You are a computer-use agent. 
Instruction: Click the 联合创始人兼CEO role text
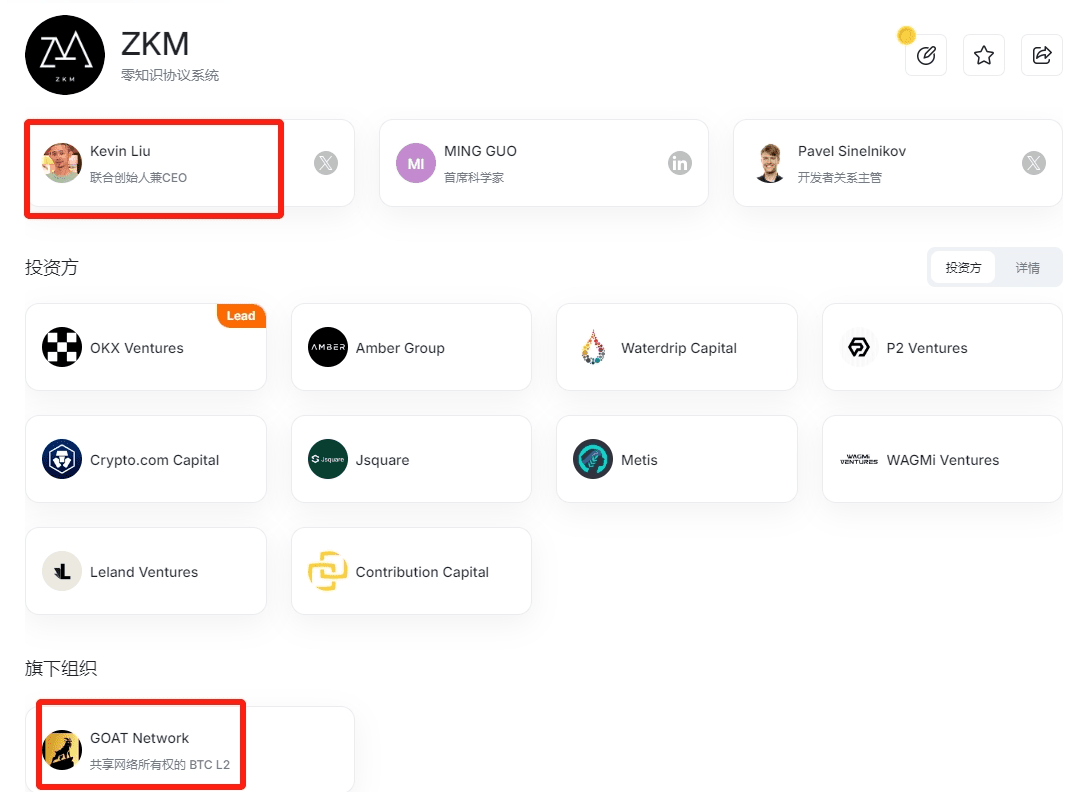pyautogui.click(x=138, y=177)
